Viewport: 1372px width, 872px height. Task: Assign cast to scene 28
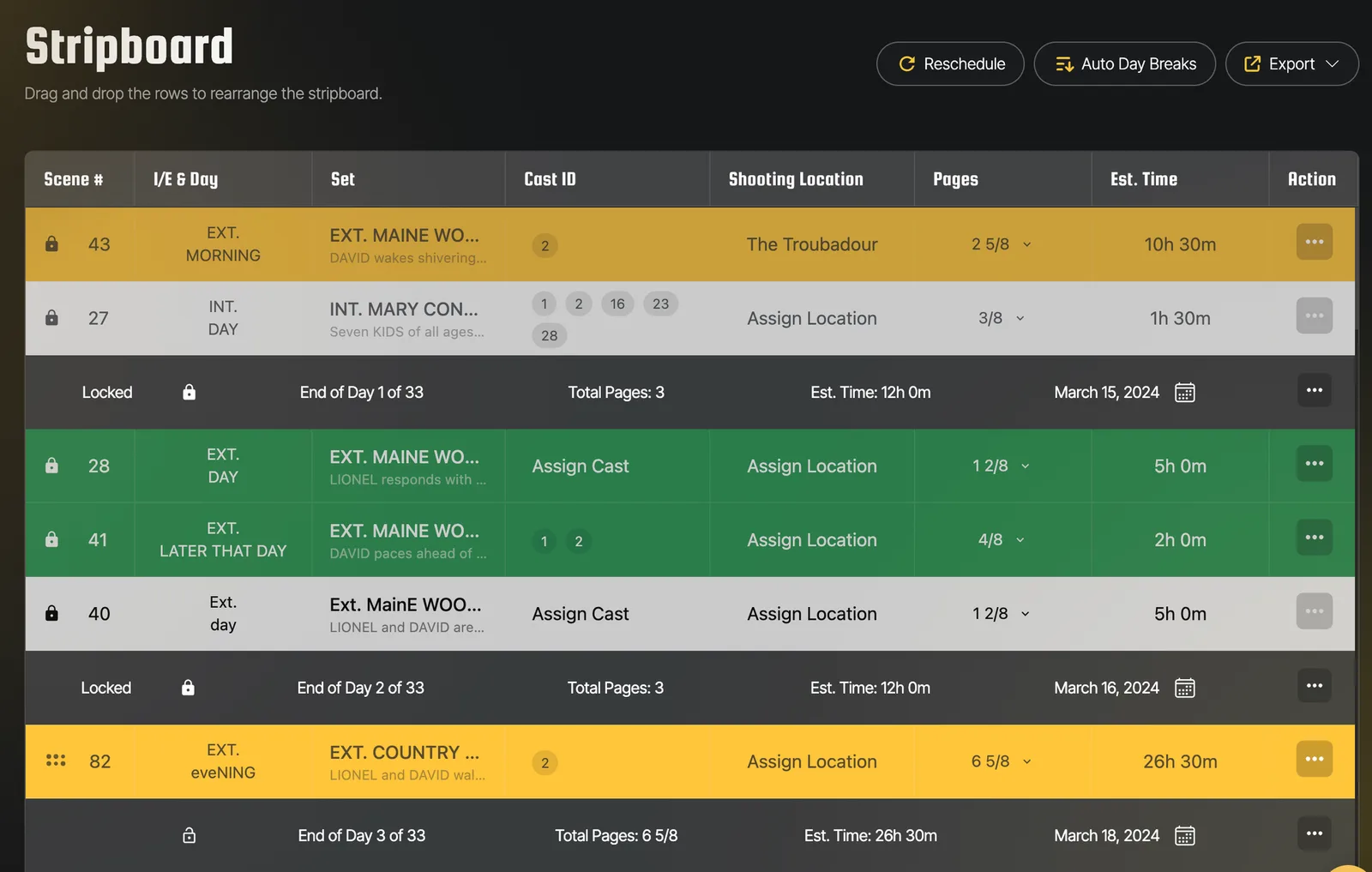[x=581, y=466]
